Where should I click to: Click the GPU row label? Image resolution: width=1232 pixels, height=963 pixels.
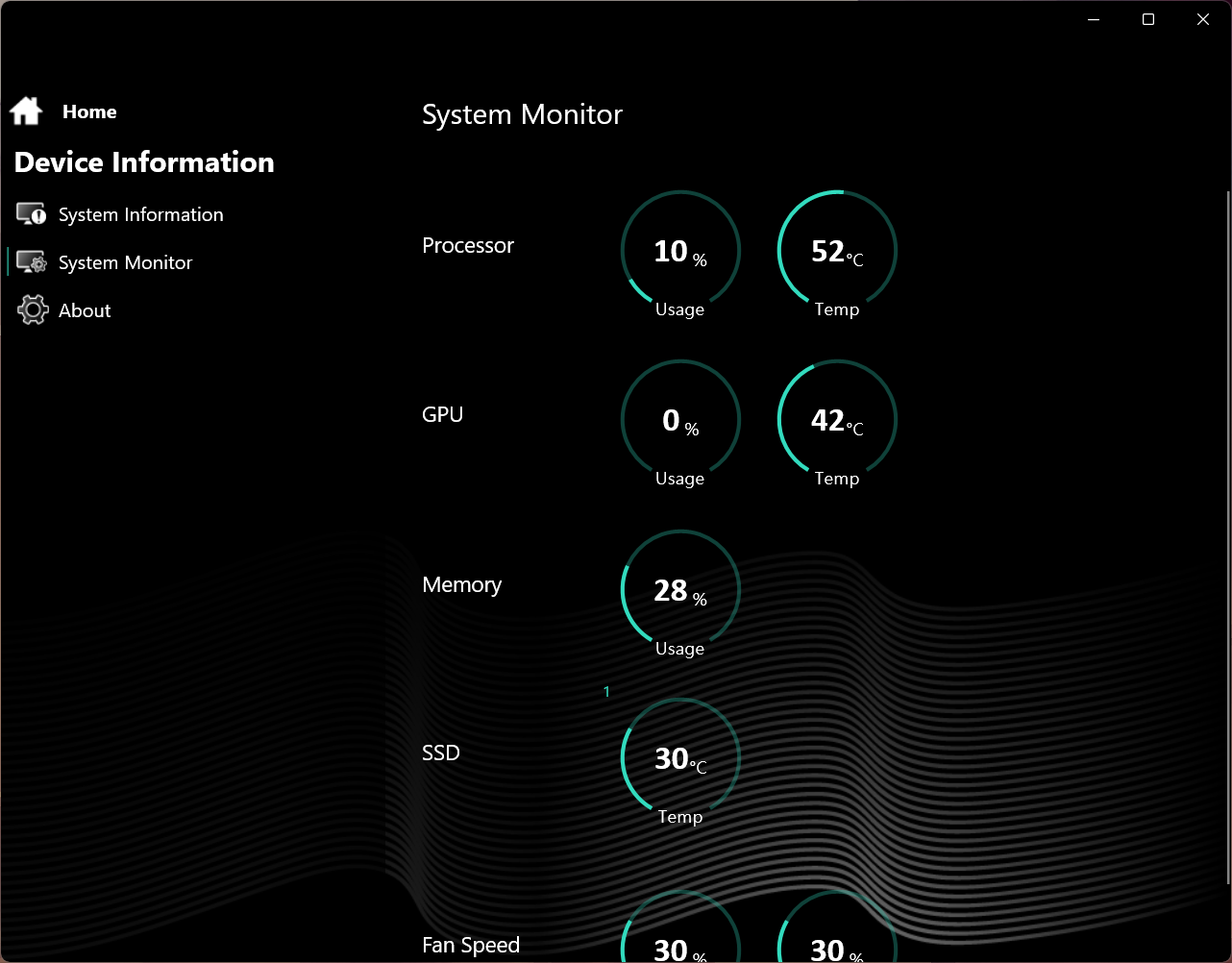[x=443, y=415]
